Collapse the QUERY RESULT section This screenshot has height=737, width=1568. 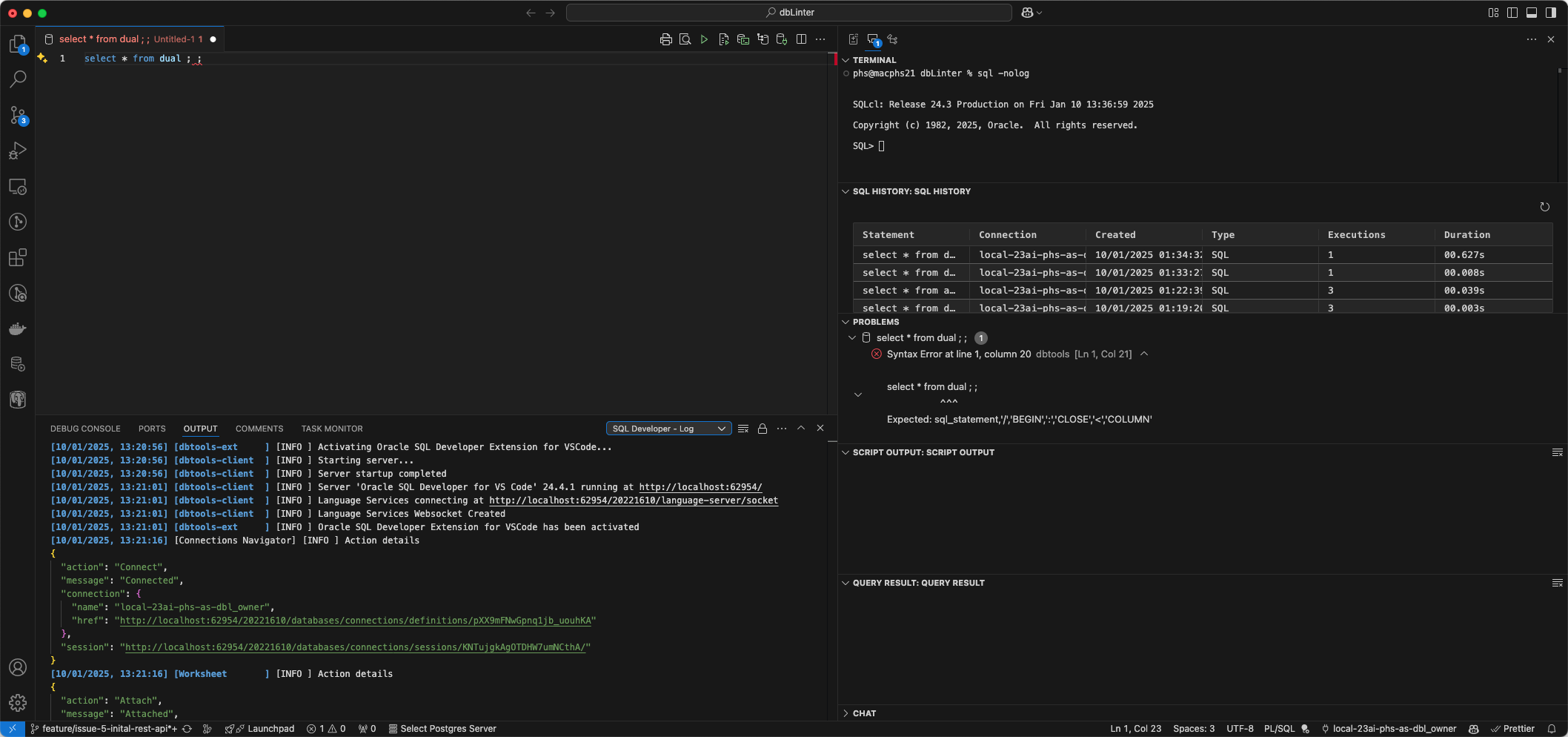click(846, 583)
